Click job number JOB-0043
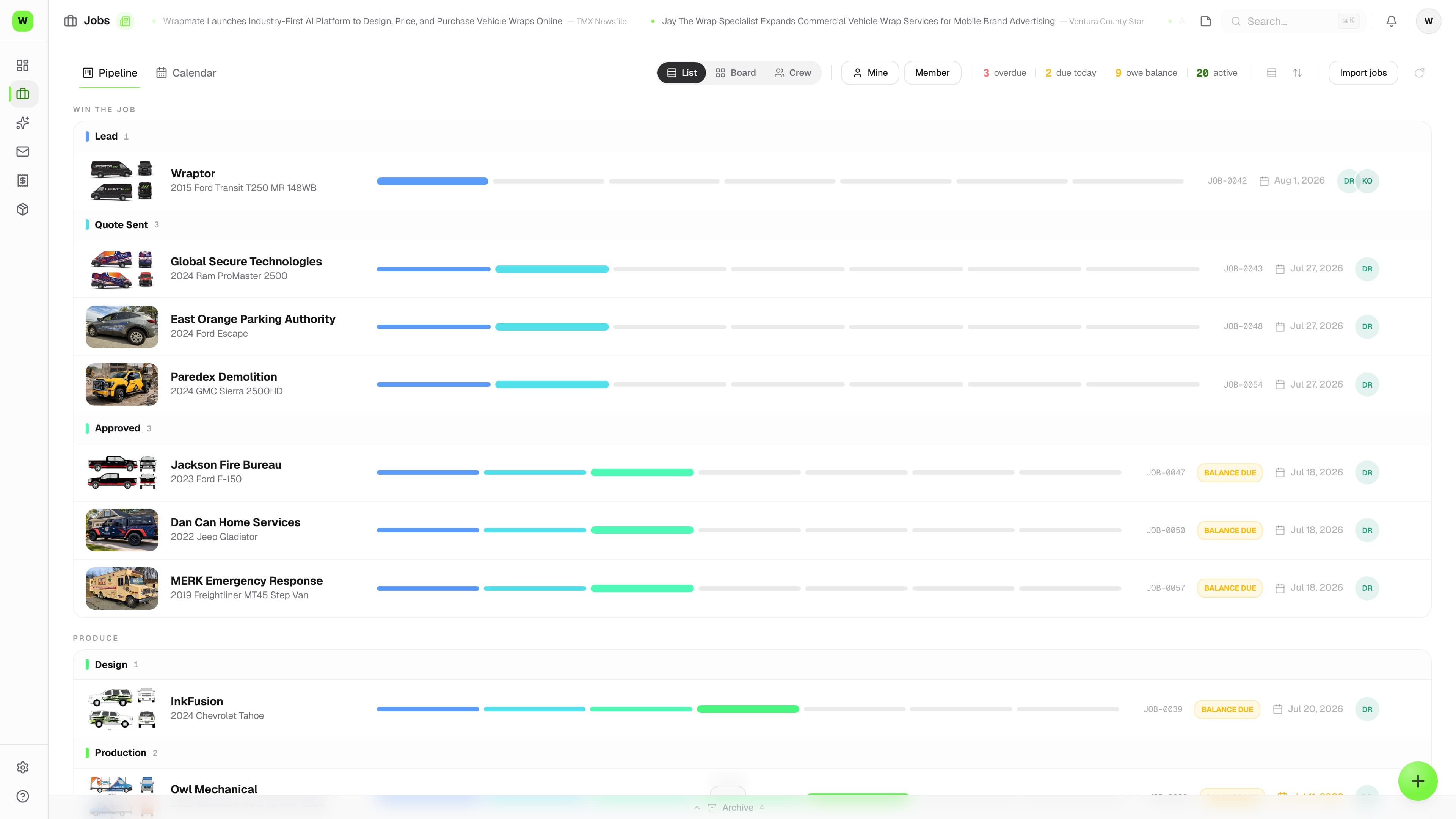The width and height of the screenshot is (1456, 819). [x=1243, y=269]
